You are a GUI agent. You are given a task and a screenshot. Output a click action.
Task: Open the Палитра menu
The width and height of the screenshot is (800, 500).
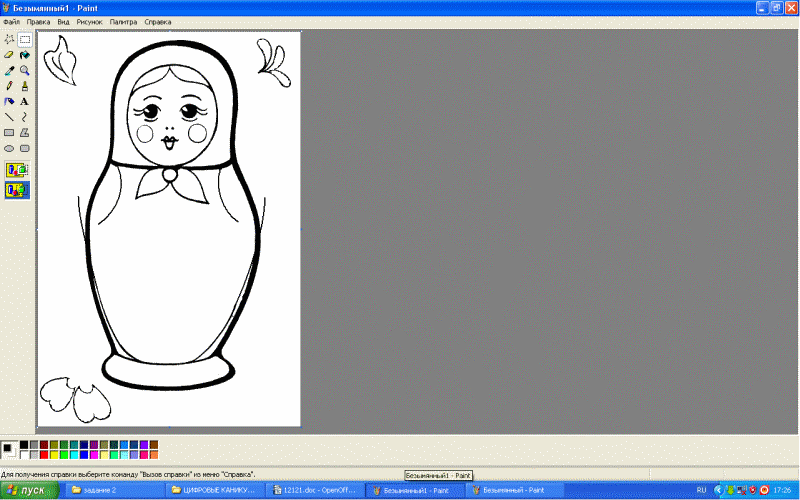(123, 22)
